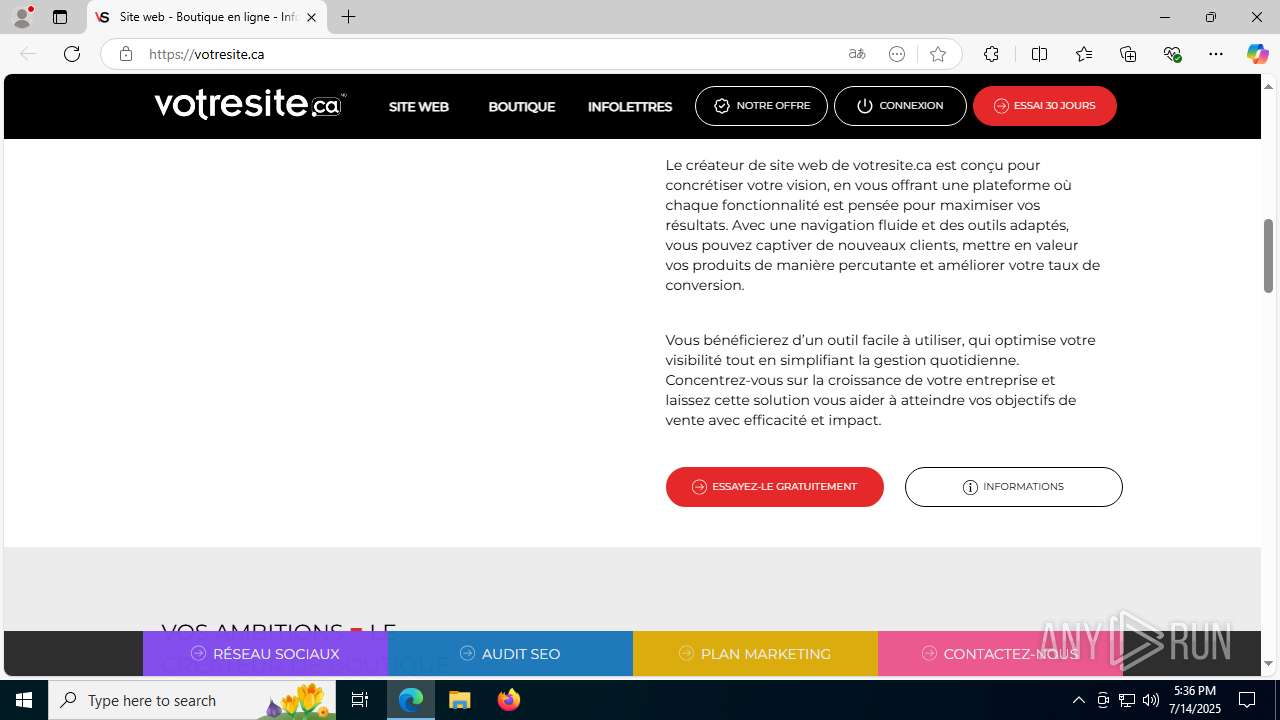The image size is (1280, 720).
Task: Open File Explorer from taskbar
Action: click(460, 700)
